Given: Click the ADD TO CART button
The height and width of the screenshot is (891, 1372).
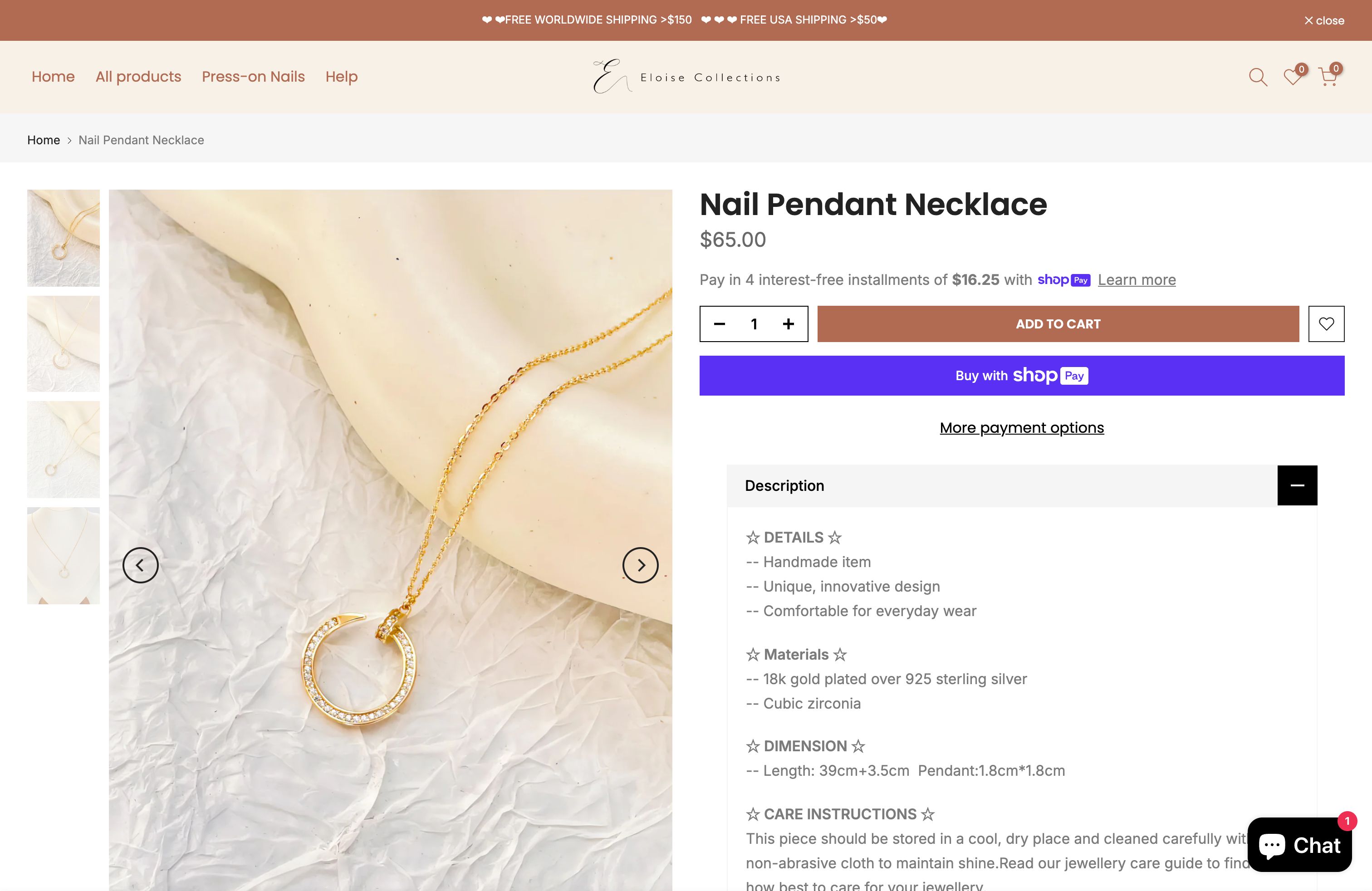Looking at the screenshot, I should (1057, 323).
